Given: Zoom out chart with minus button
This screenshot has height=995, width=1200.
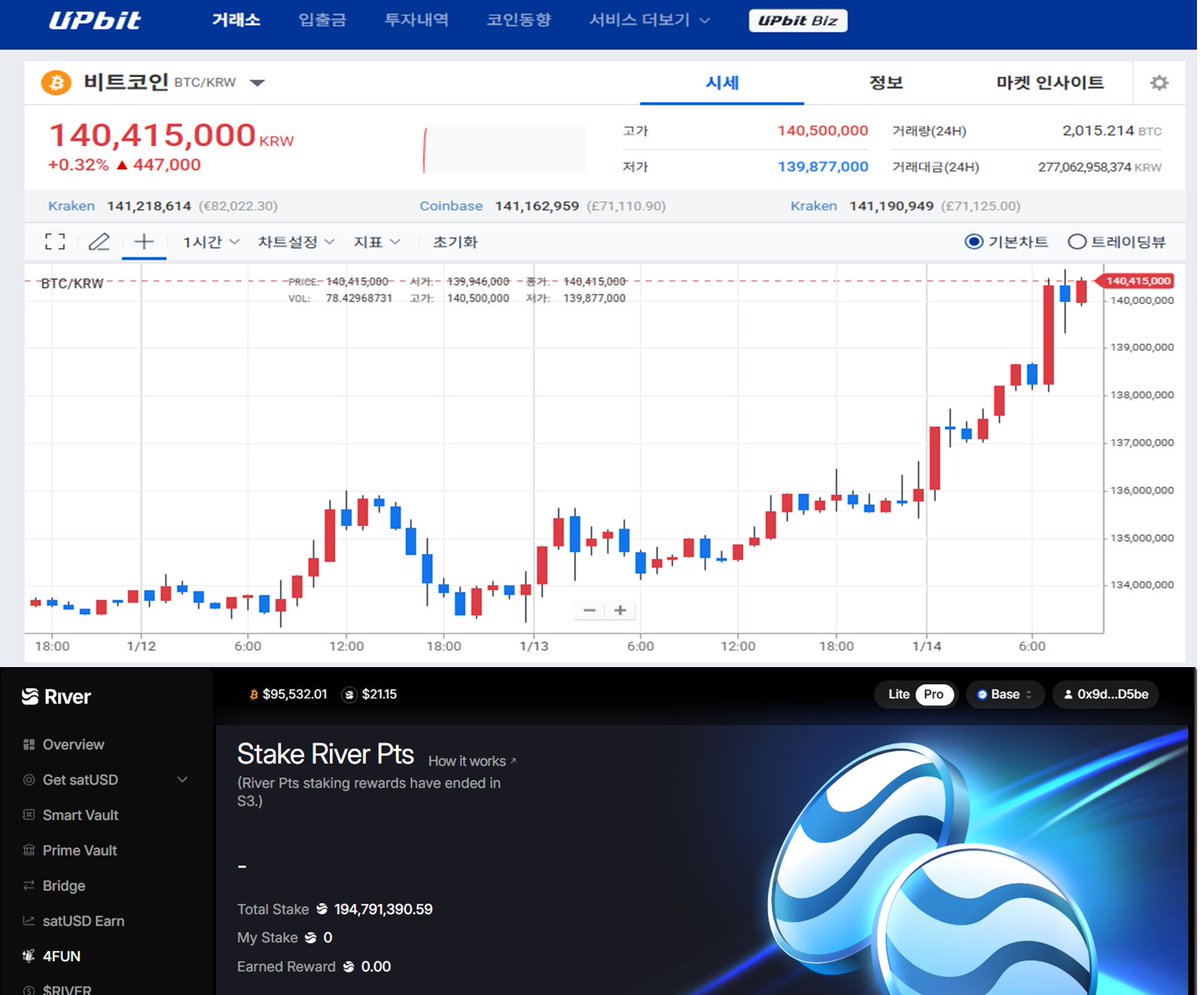Looking at the screenshot, I should pos(589,610).
